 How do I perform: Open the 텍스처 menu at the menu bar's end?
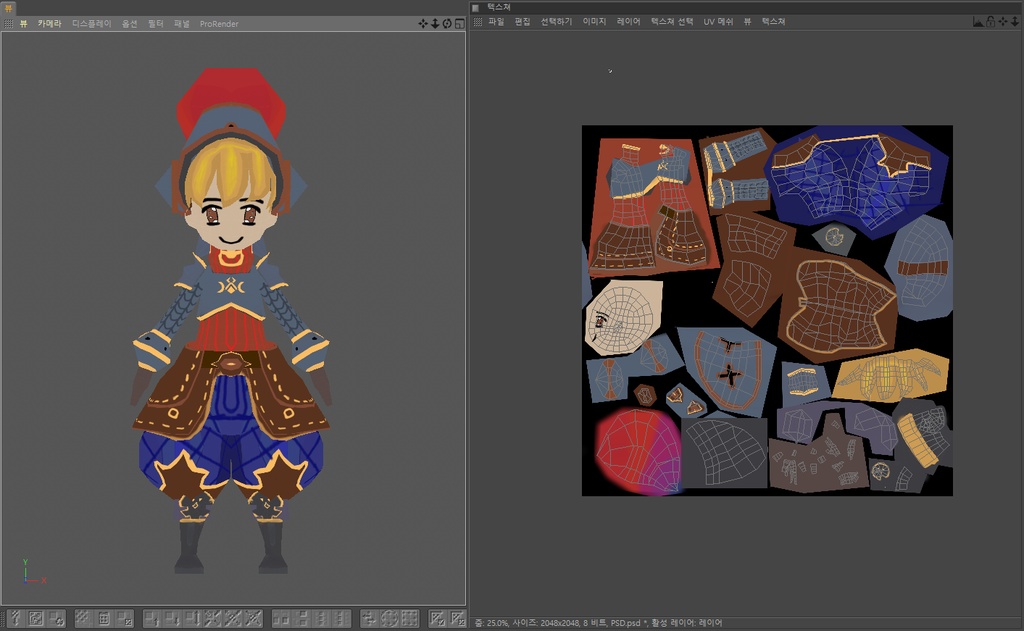(x=773, y=22)
